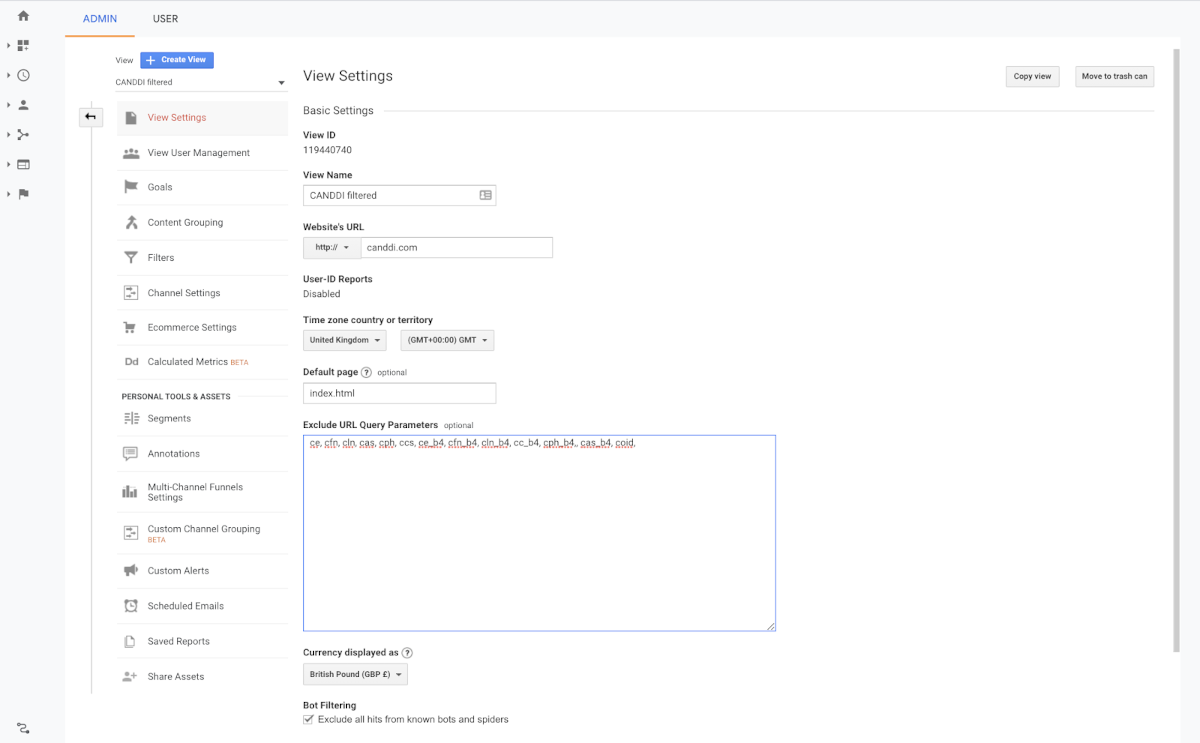The image size is (1200, 743).
Task: Open the Acquisition branching icon
Action: click(x=23, y=135)
